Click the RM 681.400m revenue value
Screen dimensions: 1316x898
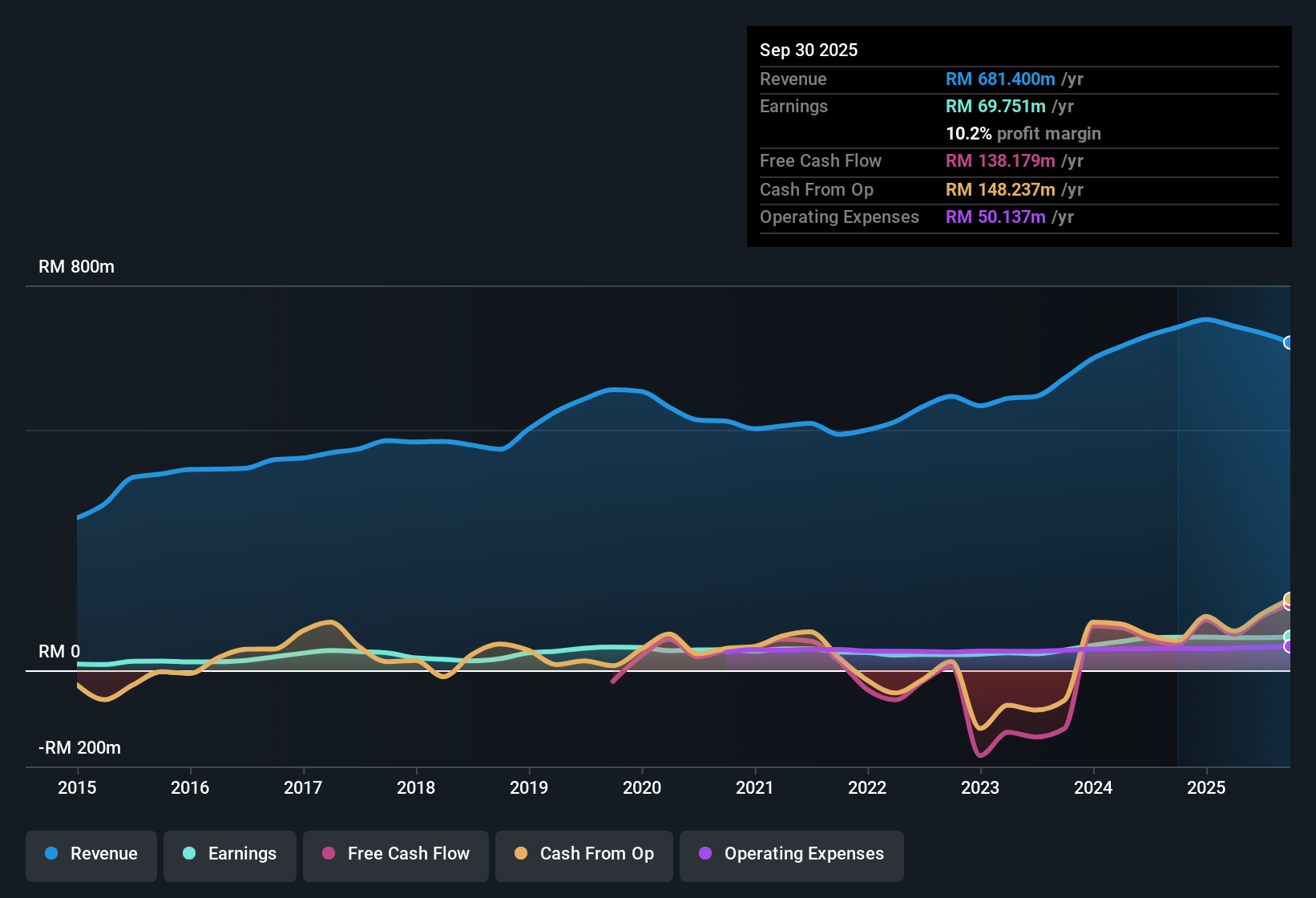999,79
